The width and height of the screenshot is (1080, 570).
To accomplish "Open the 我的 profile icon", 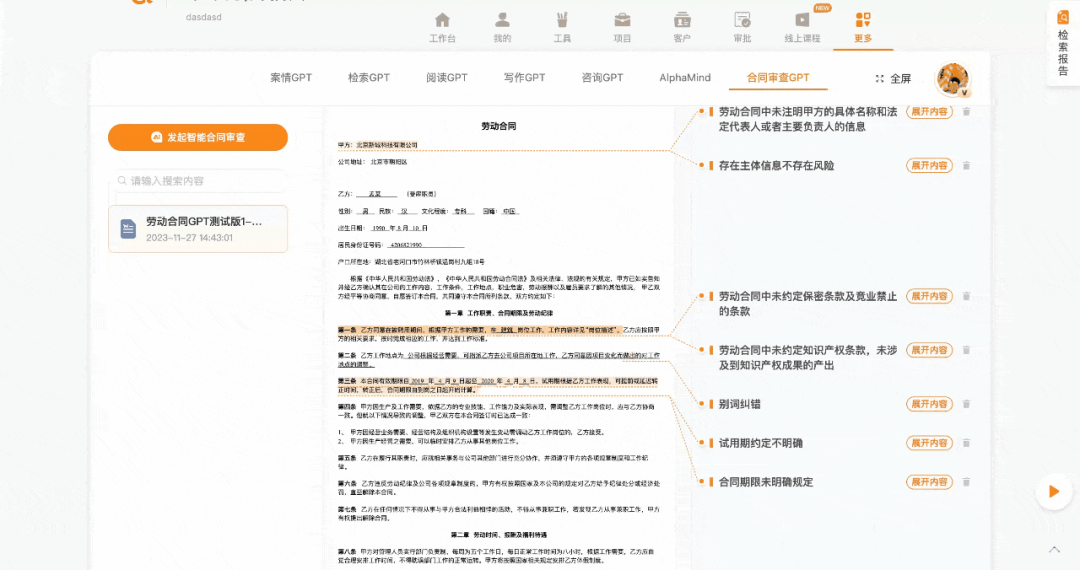I will click(502, 21).
